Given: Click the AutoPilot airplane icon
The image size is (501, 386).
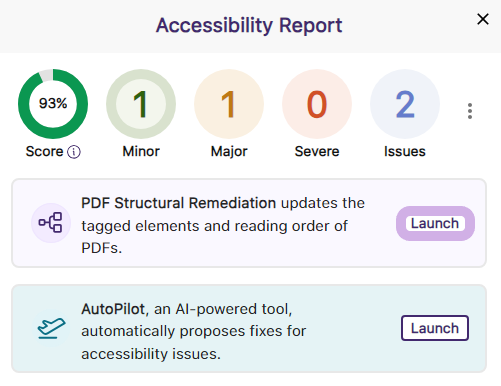Looking at the screenshot, I should 51,328.
